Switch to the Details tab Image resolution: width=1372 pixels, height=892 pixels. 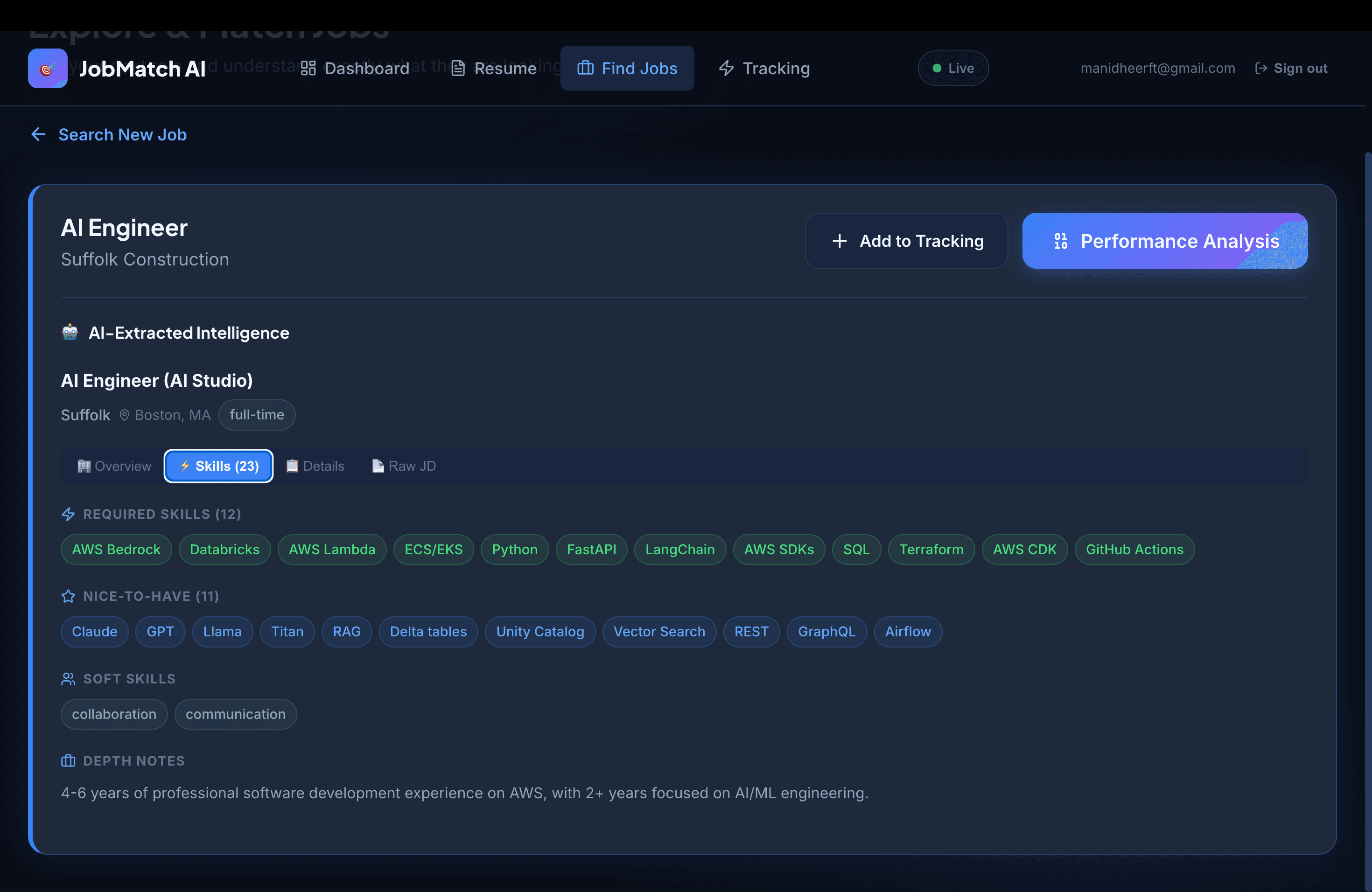(315, 466)
